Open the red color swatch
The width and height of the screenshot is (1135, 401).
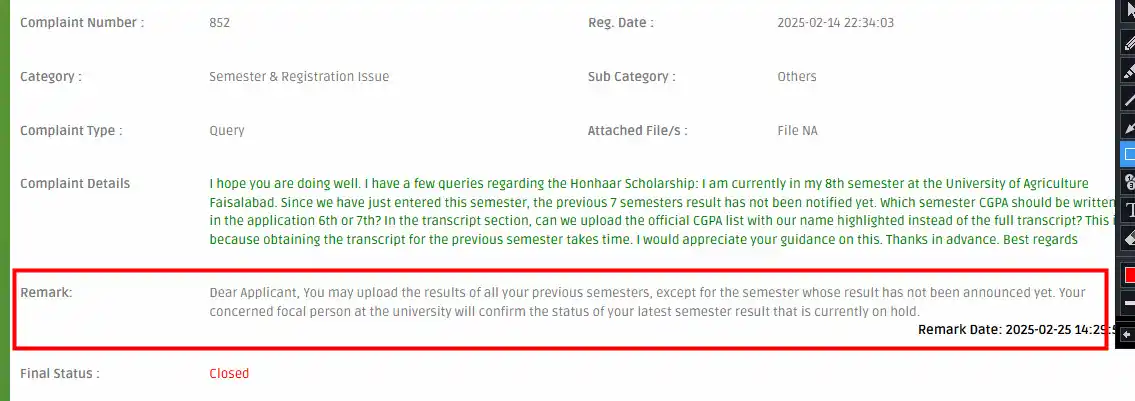pyautogui.click(x=1129, y=274)
